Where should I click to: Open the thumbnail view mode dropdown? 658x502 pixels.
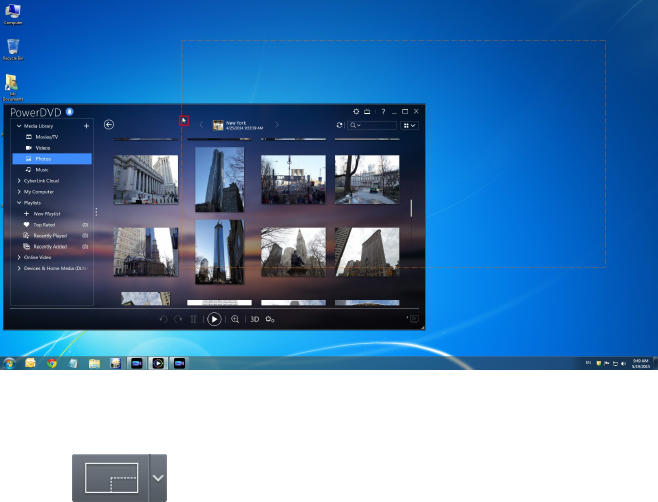[x=409, y=126]
